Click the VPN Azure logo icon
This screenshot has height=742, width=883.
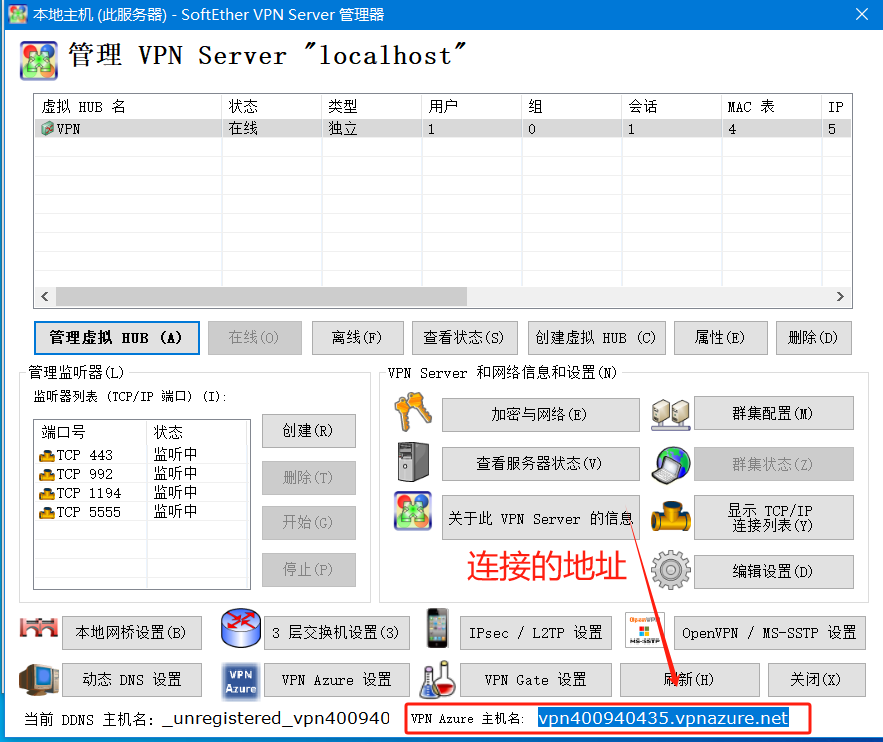pyautogui.click(x=241, y=681)
